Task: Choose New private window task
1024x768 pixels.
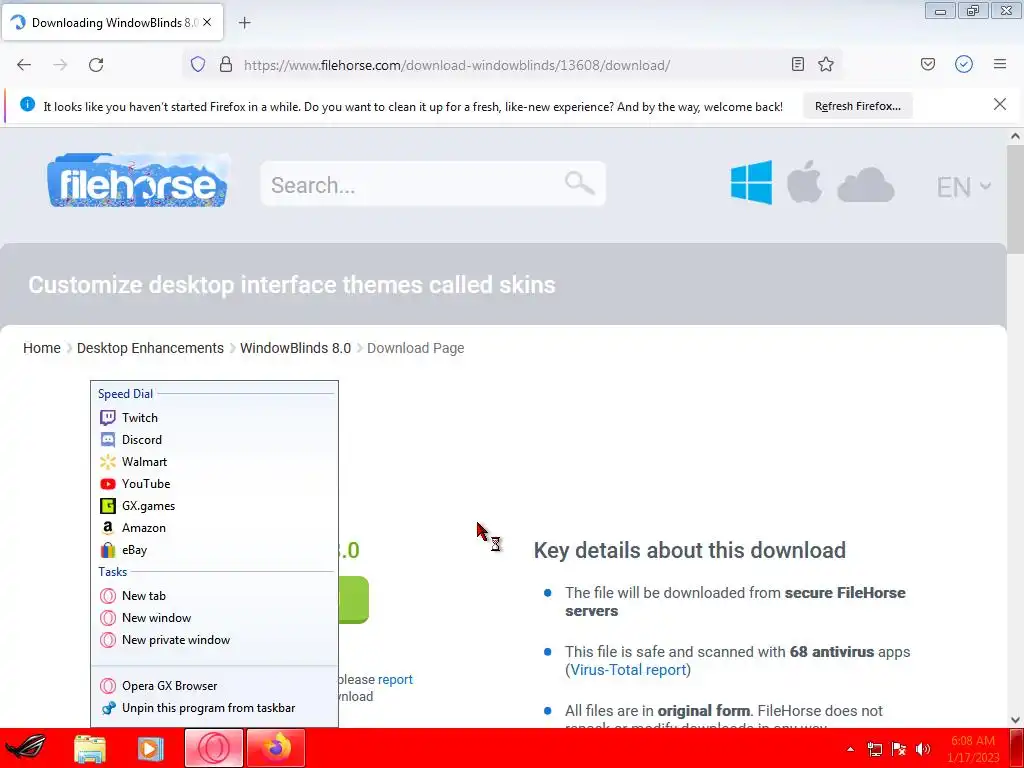Action: 214,640
